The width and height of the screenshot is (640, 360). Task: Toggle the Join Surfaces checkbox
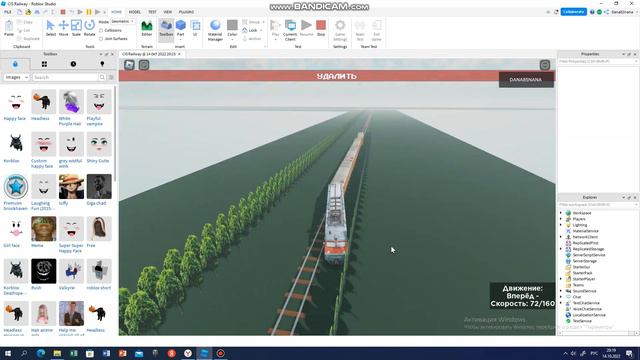[x=101, y=39]
